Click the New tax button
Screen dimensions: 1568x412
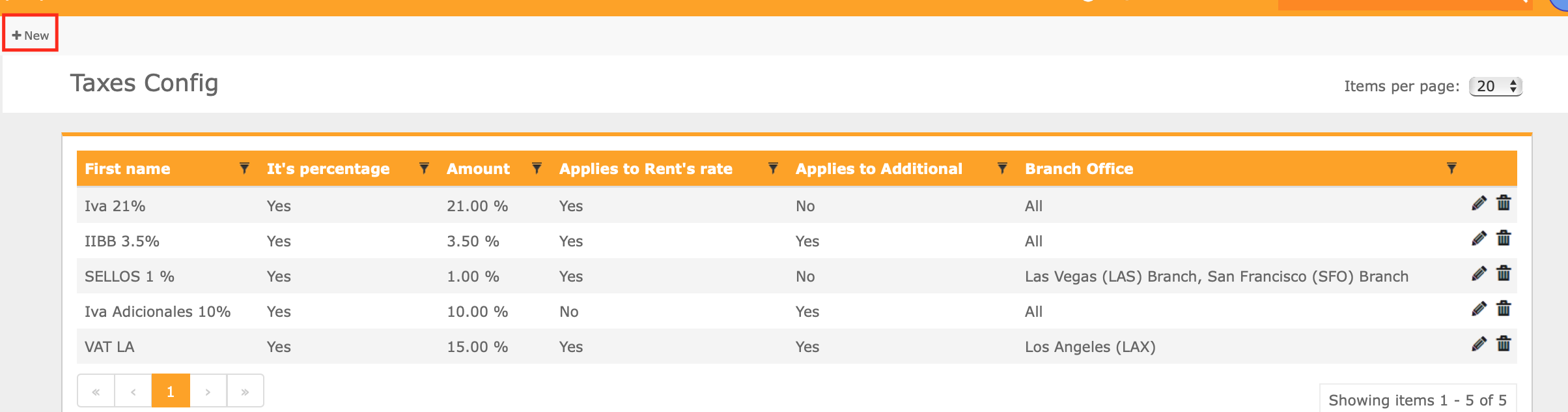[x=31, y=35]
